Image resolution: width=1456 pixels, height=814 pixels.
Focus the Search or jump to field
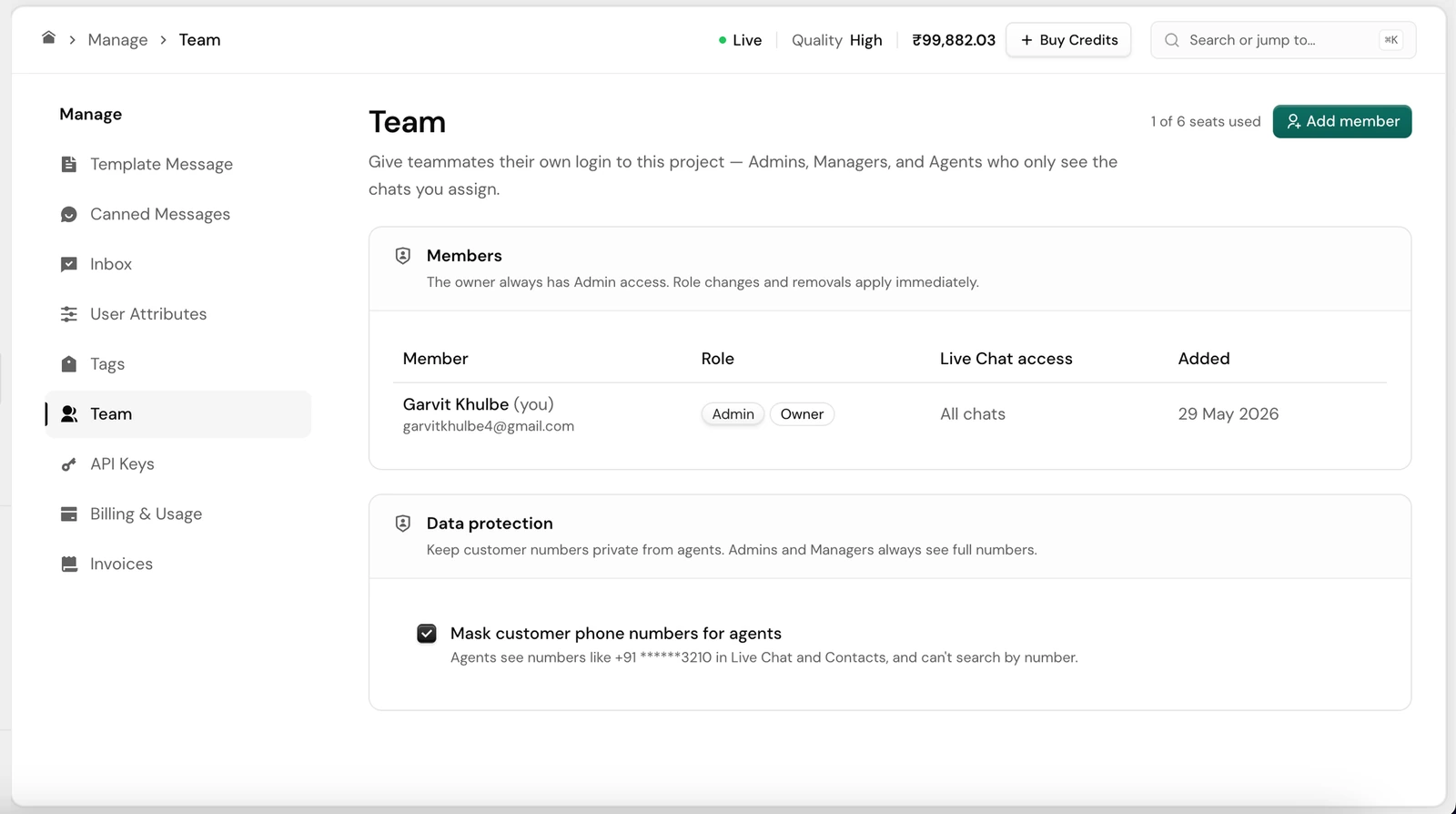pos(1283,40)
